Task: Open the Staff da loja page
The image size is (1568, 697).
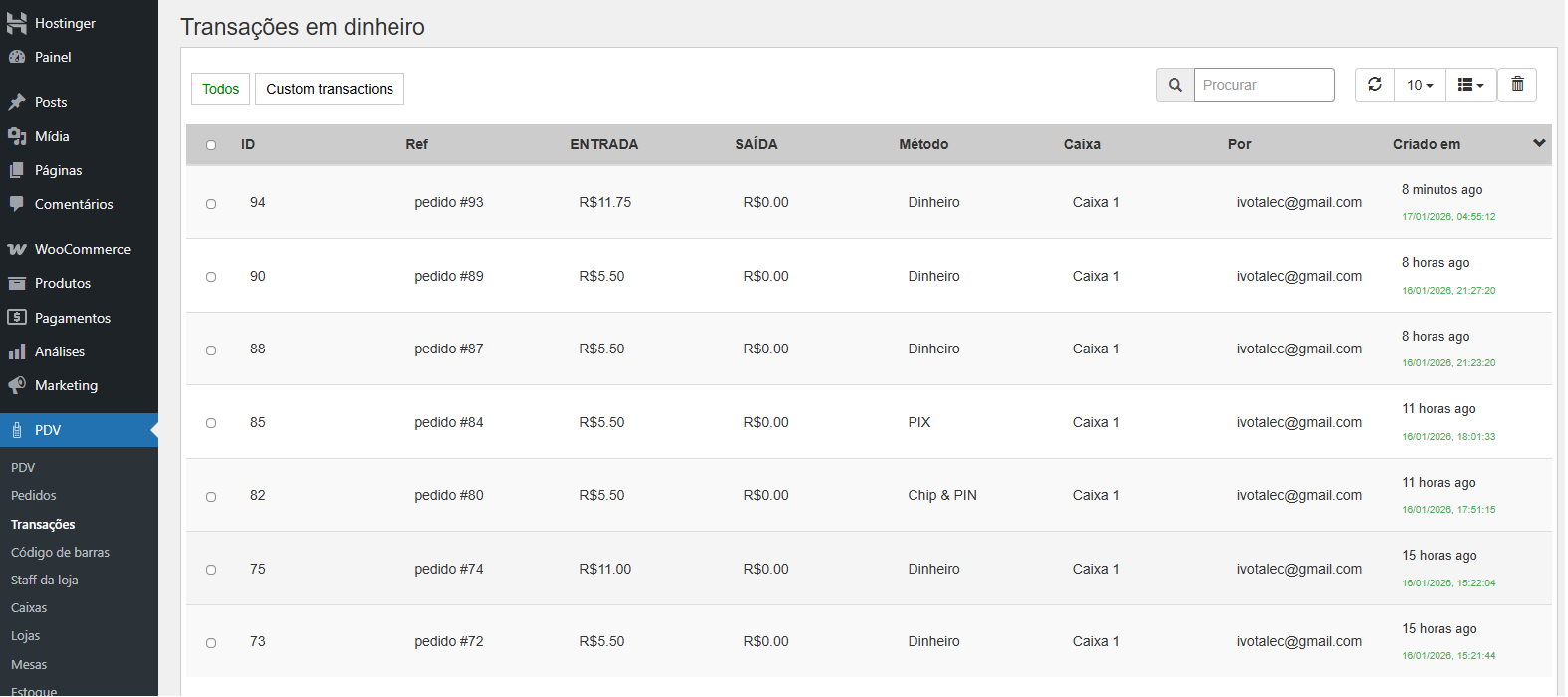Action: [x=44, y=580]
